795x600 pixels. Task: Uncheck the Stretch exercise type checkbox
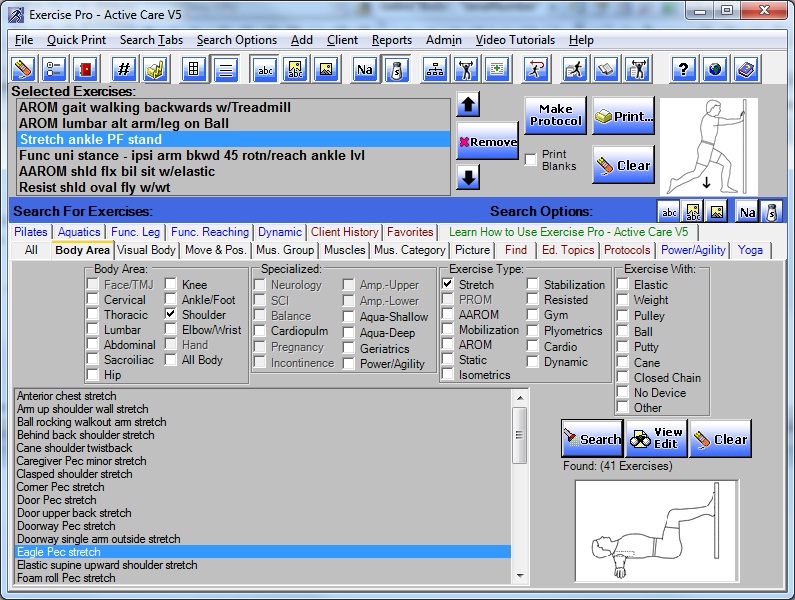click(x=448, y=284)
